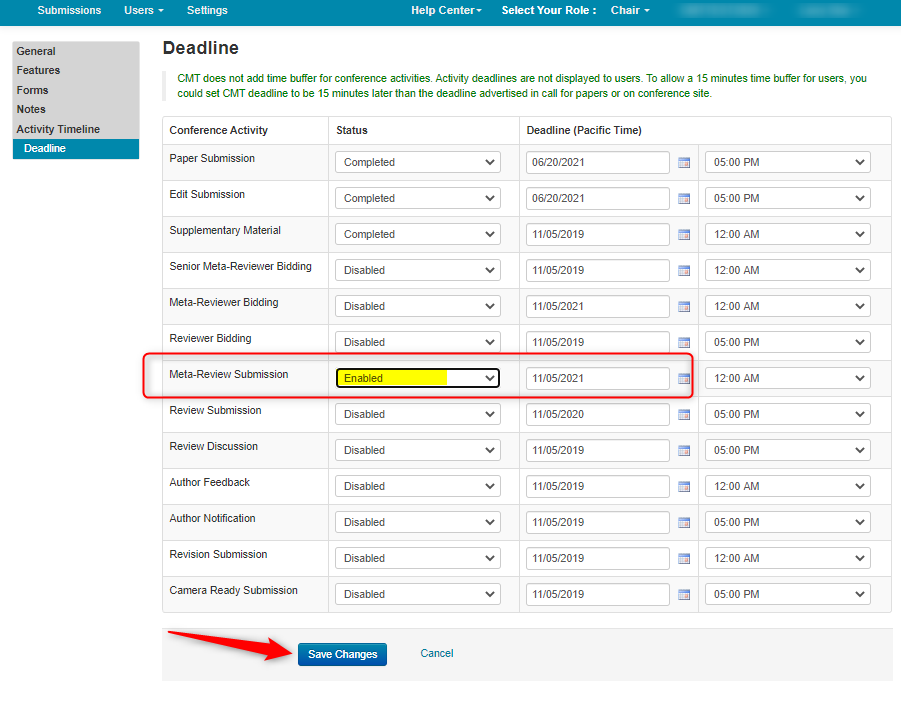Open Paper Submission time dropdown
The width and height of the screenshot is (901, 703).
788,162
